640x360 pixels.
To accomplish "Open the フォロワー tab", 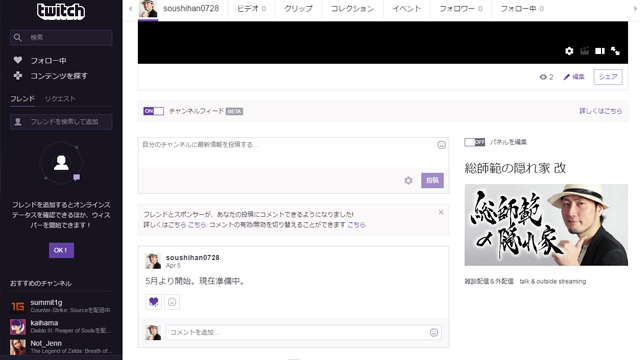I will tap(461, 9).
